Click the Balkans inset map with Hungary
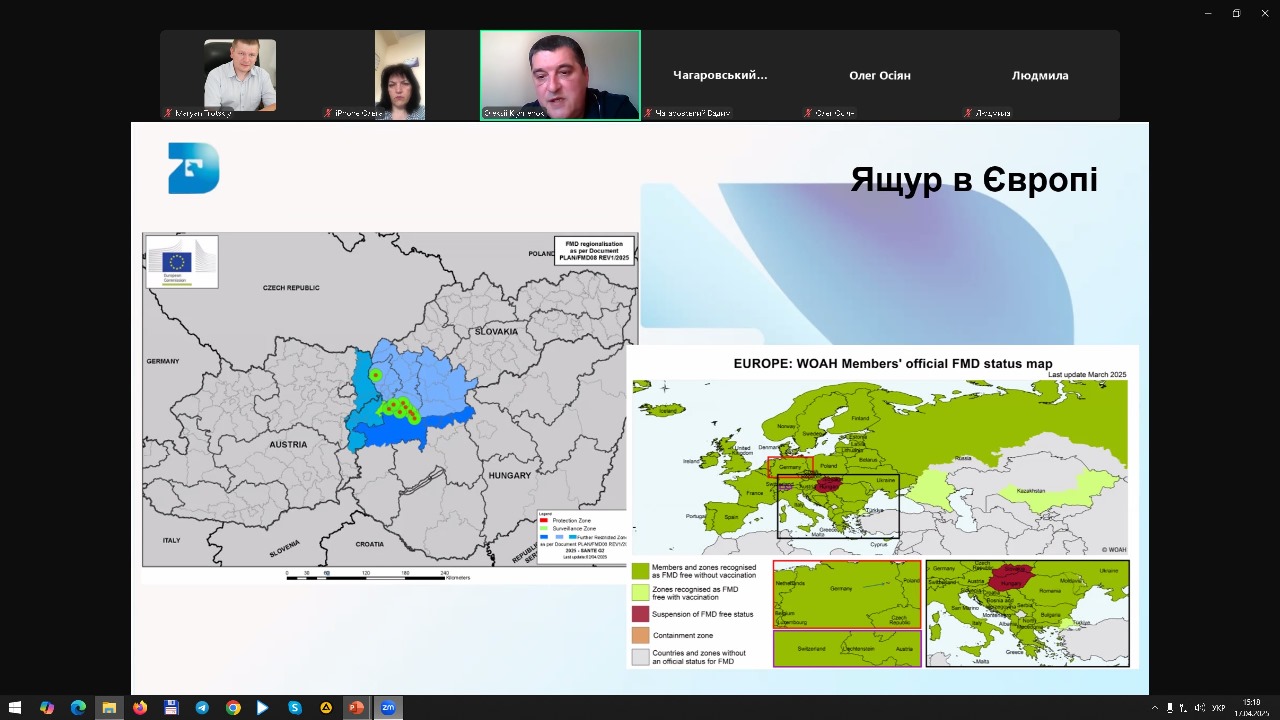This screenshot has height=720, width=1280. pyautogui.click(x=1028, y=613)
